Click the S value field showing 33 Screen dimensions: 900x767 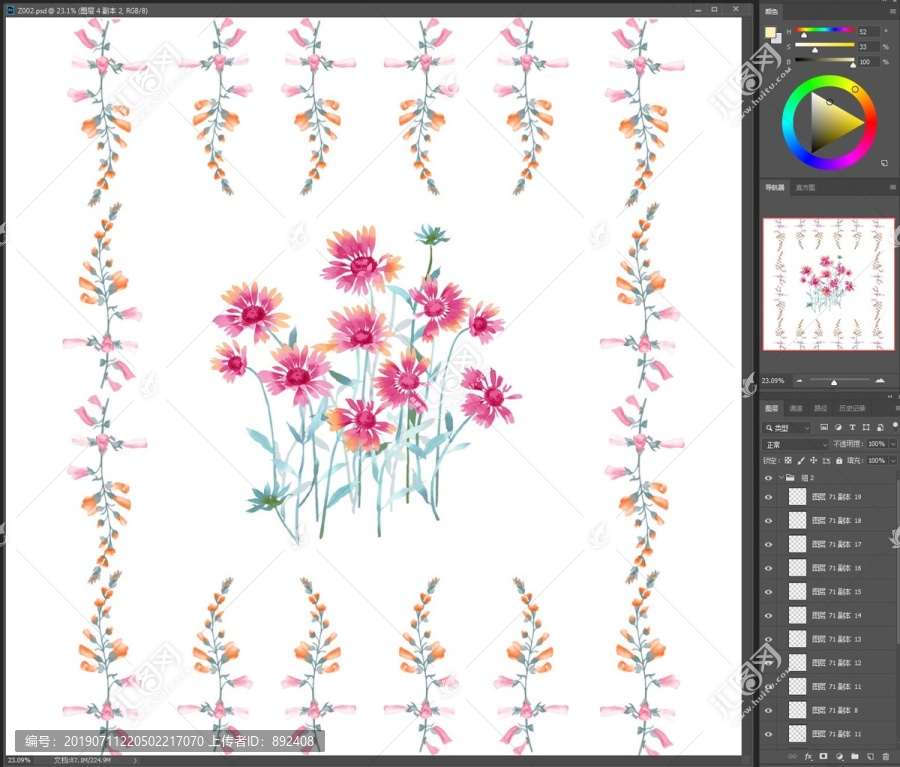coord(868,47)
